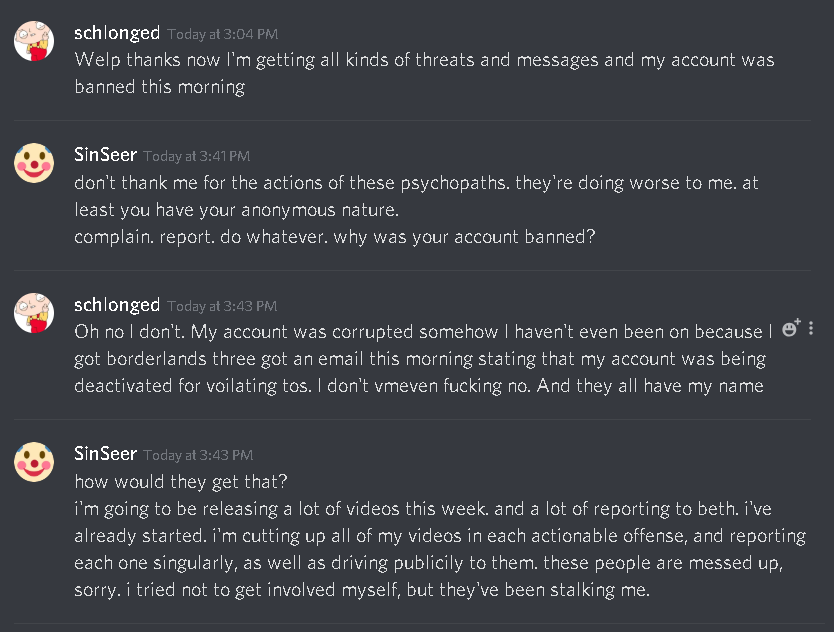Click schlonged's 'Today at 3:43 PM' timestamp
This screenshot has width=834, height=632.
[222, 306]
